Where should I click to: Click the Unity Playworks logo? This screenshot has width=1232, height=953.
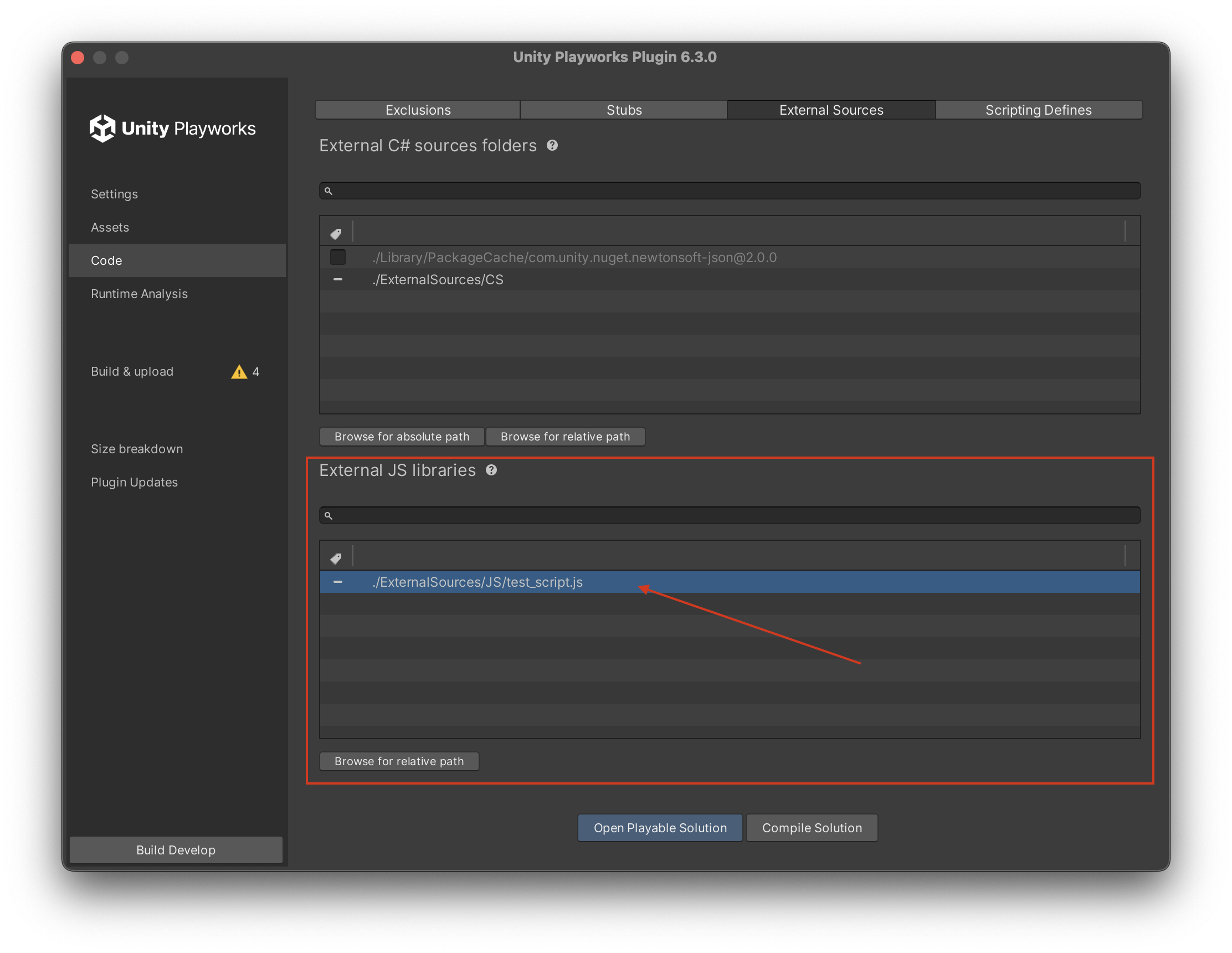173,129
